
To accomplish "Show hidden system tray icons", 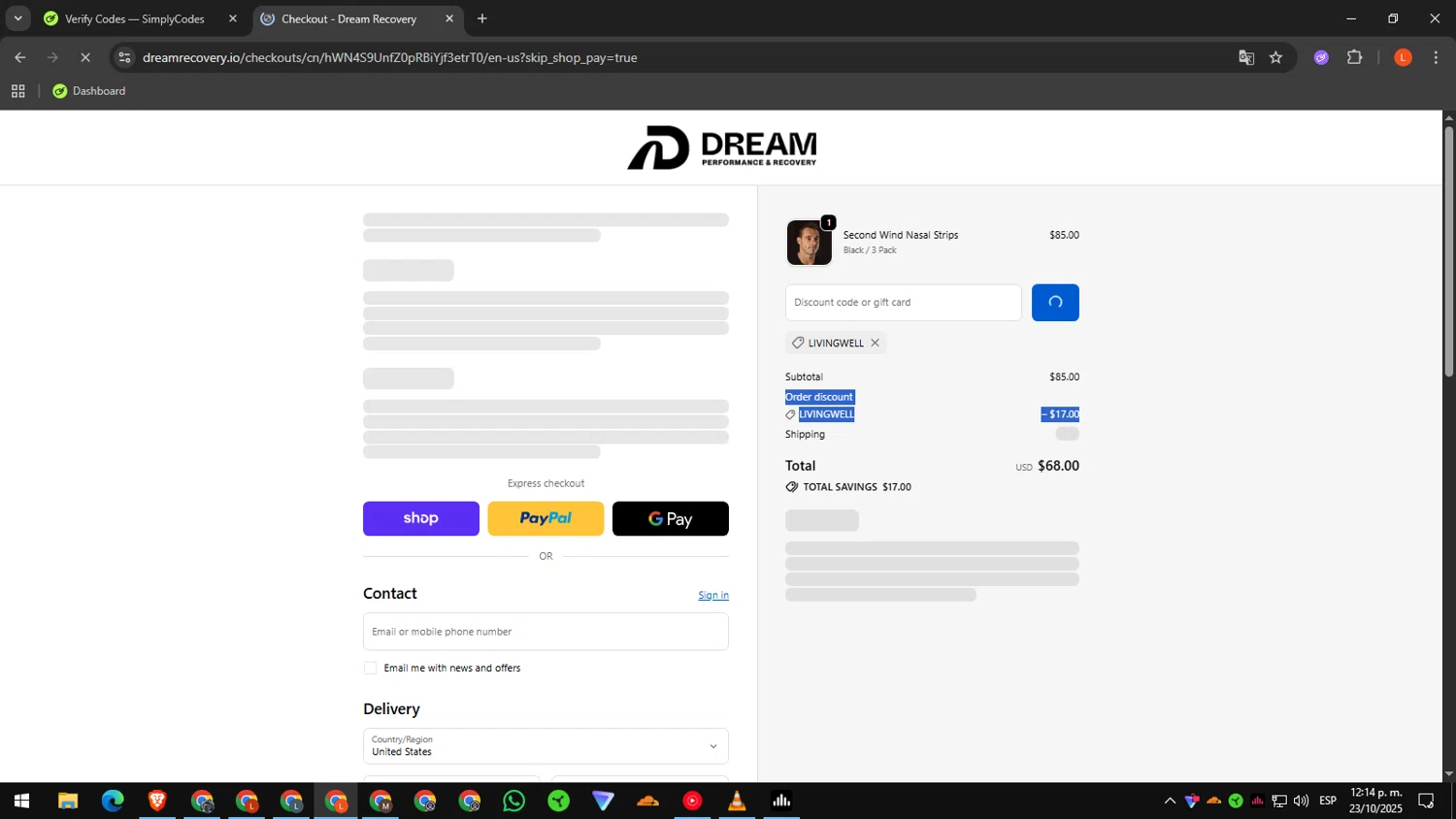I will [x=1170, y=801].
